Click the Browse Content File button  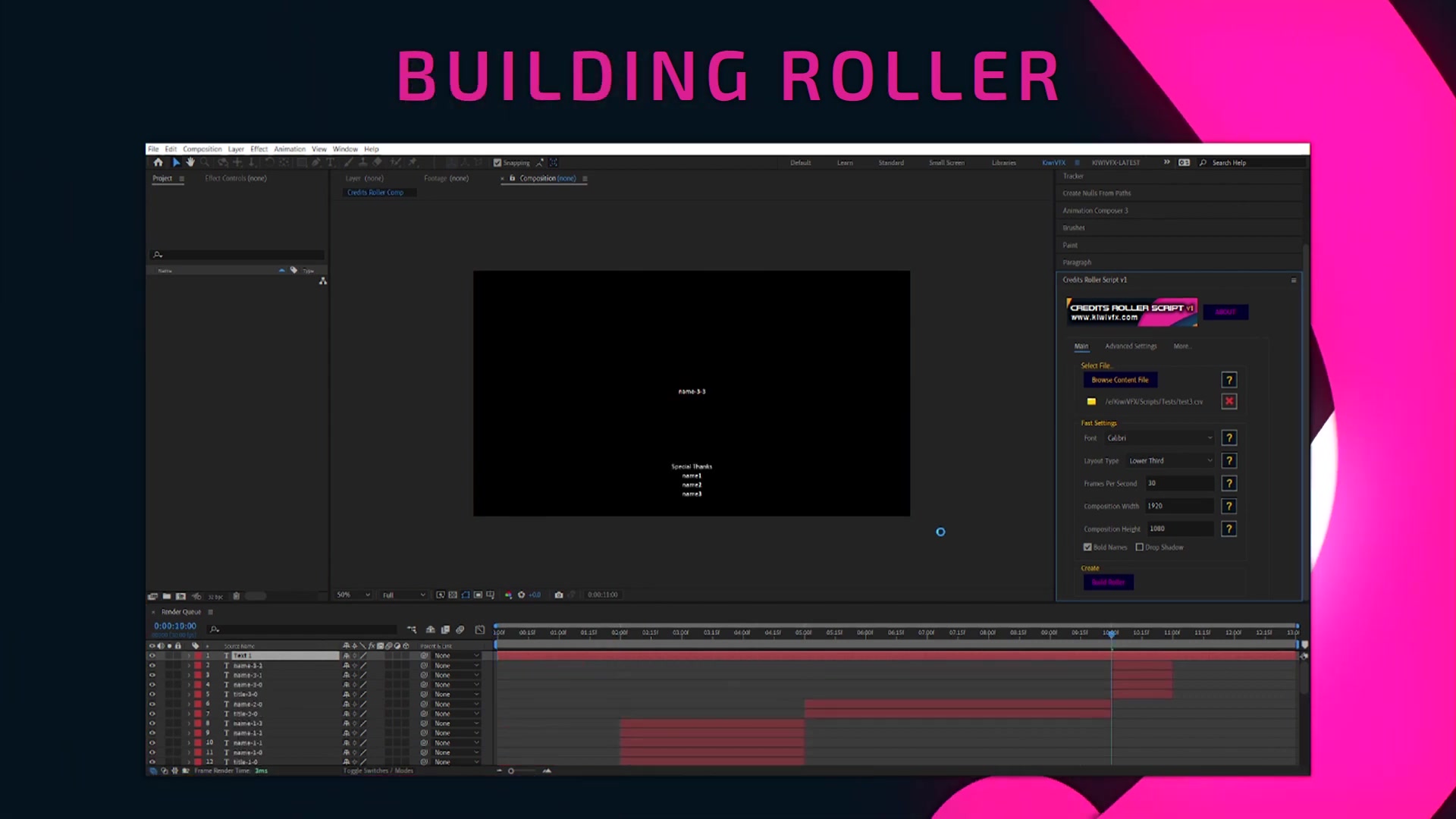1119,380
